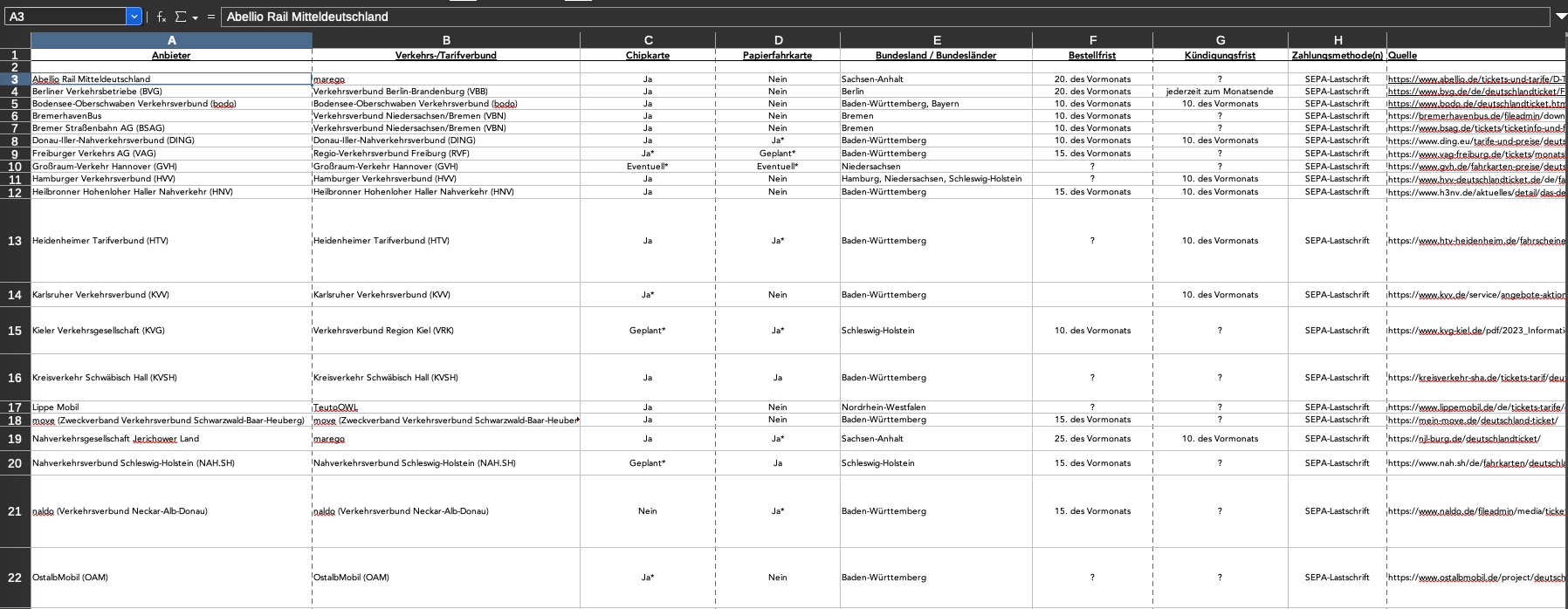Select cell 'TeutoOWL'

[446, 407]
